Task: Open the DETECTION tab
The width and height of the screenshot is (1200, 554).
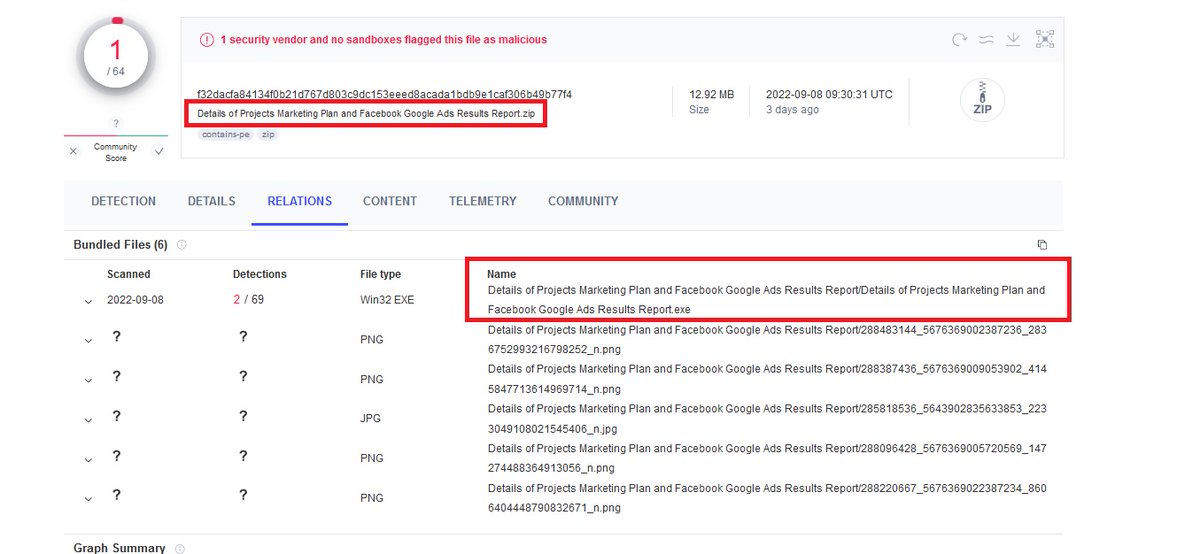Action: coord(123,201)
